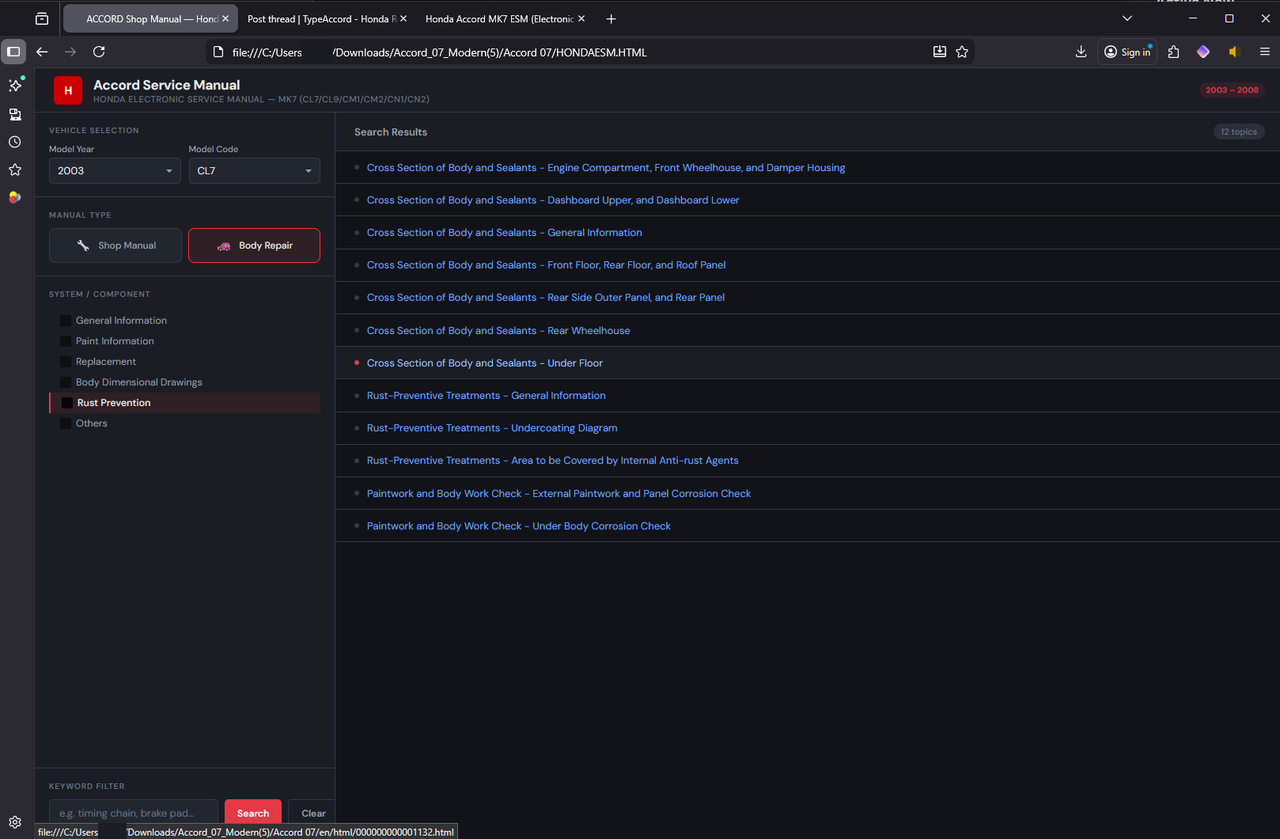Check the Body Dimensional Drawings checkbox
This screenshot has height=839, width=1280.
(x=65, y=383)
